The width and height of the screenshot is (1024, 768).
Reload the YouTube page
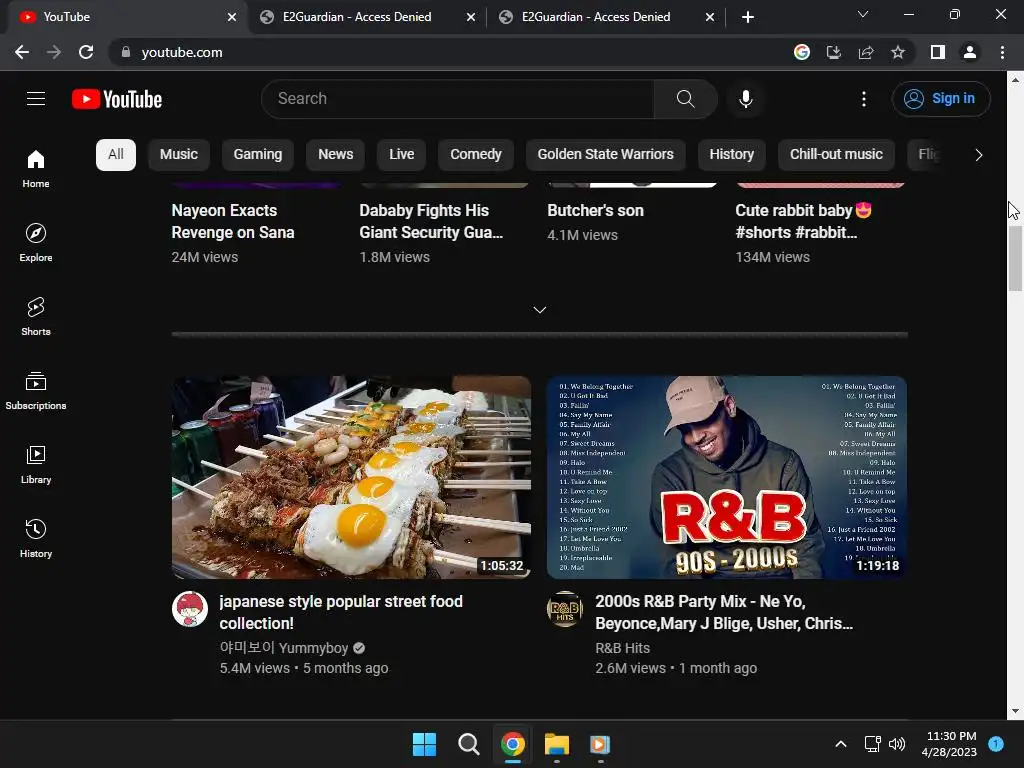coord(86,52)
